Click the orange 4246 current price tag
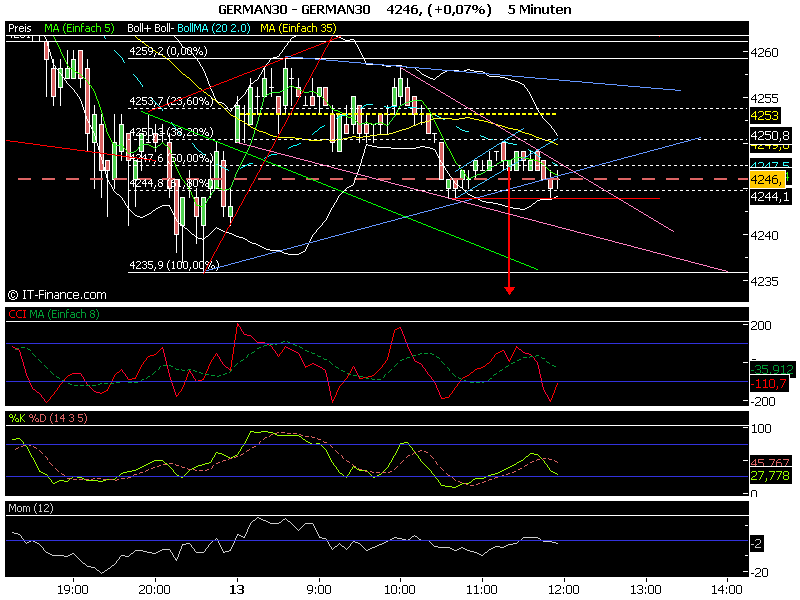The height and width of the screenshot is (600, 800). click(767, 180)
